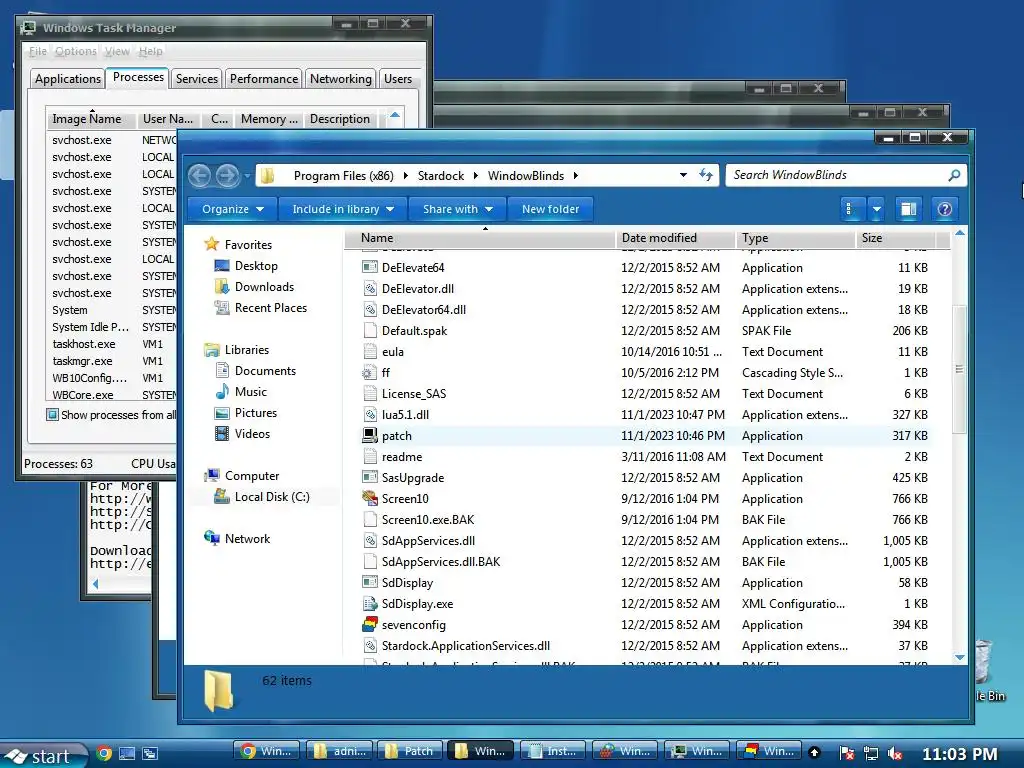1024x768 pixels.
Task: Select Local Disk (C:) in navigation pane
Action: click(x=262, y=497)
